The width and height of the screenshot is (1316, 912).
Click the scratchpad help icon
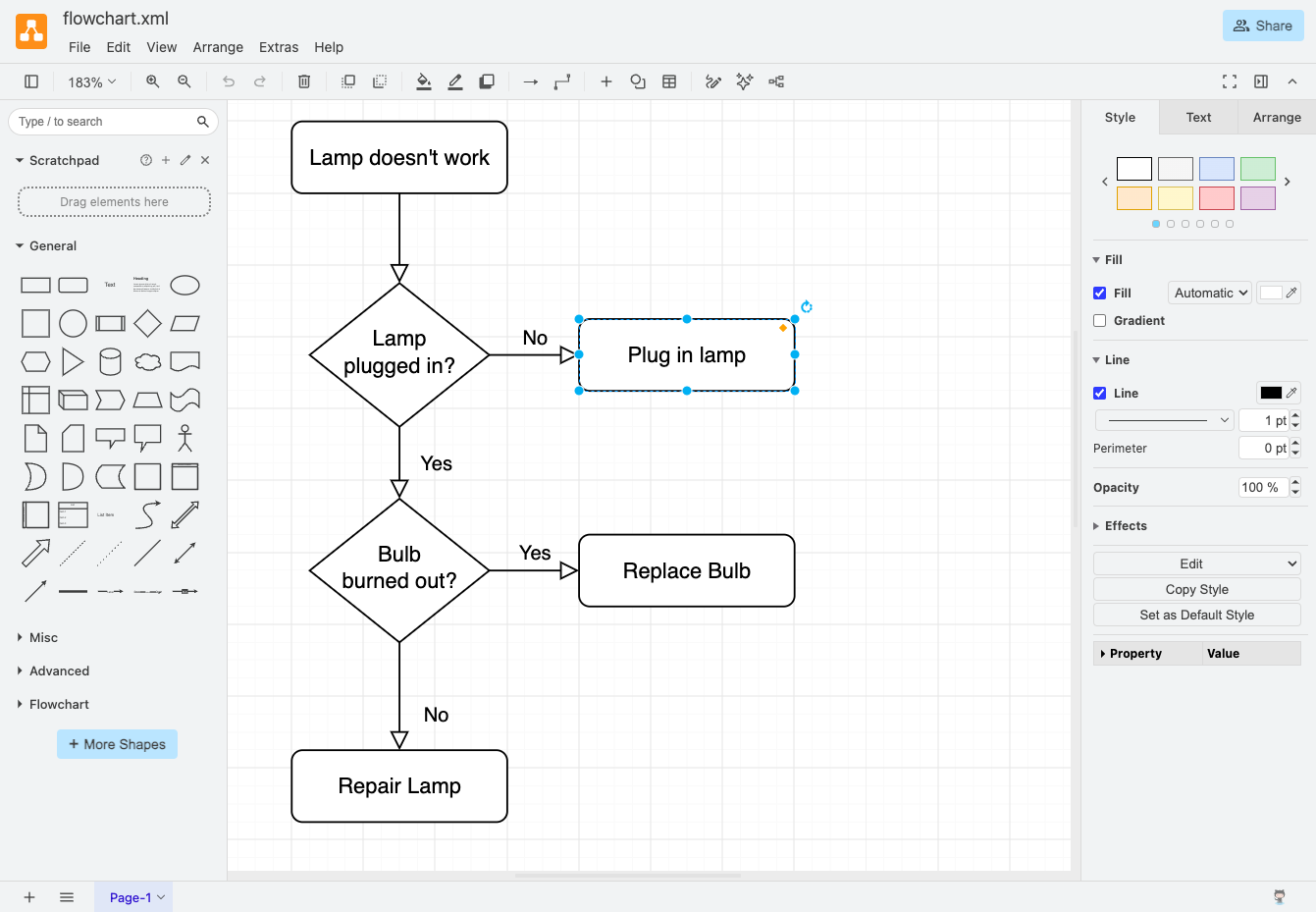[x=146, y=160]
